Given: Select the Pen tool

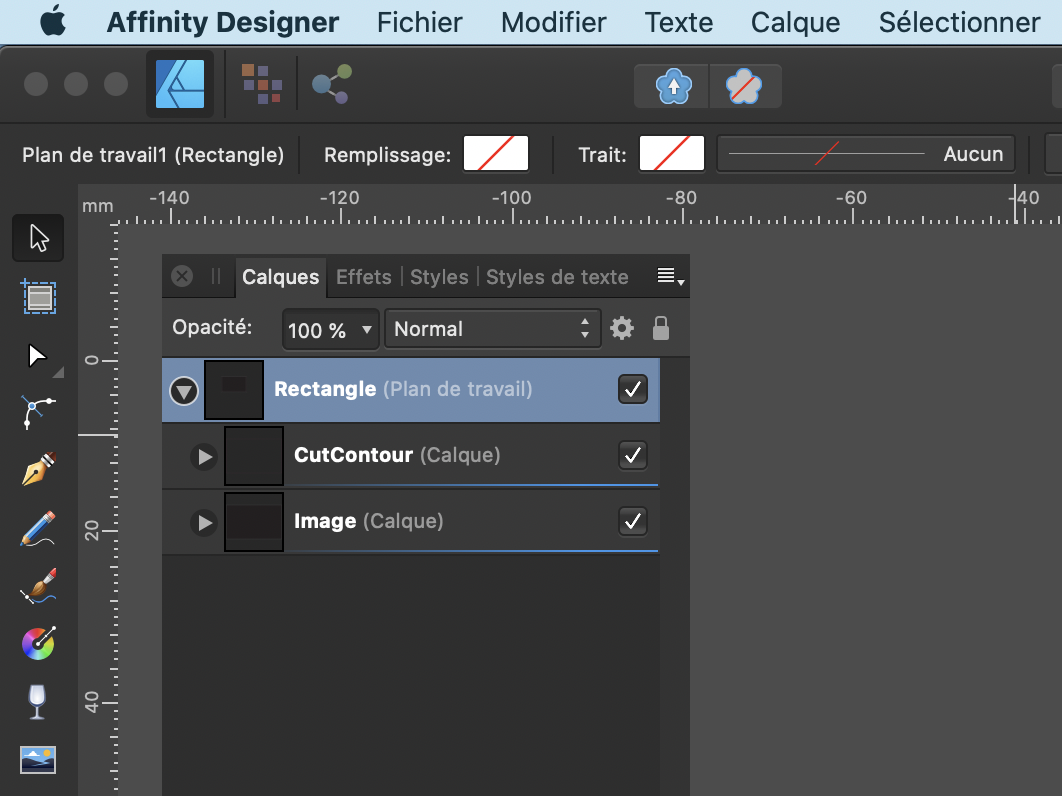Looking at the screenshot, I should tap(39, 469).
